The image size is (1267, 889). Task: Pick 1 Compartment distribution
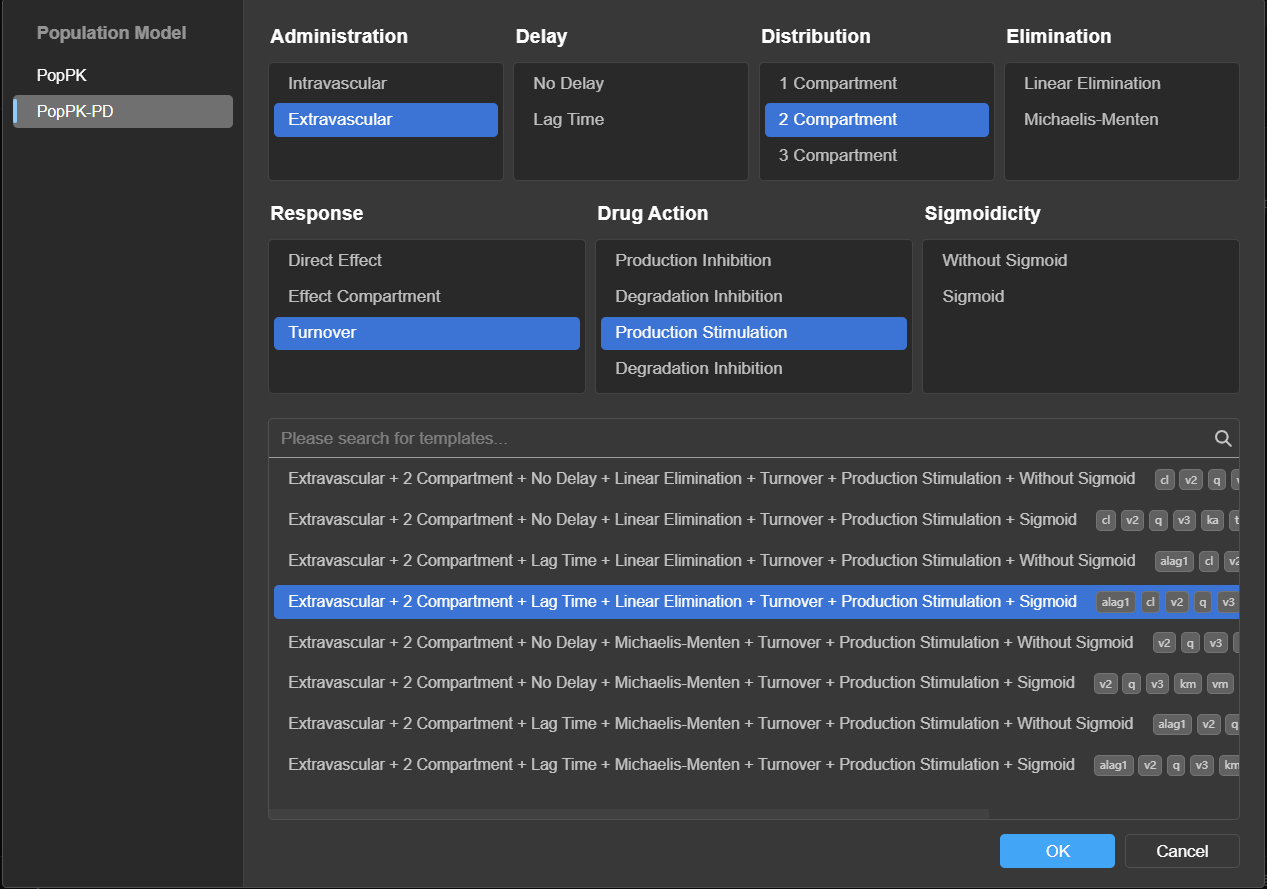pos(877,83)
